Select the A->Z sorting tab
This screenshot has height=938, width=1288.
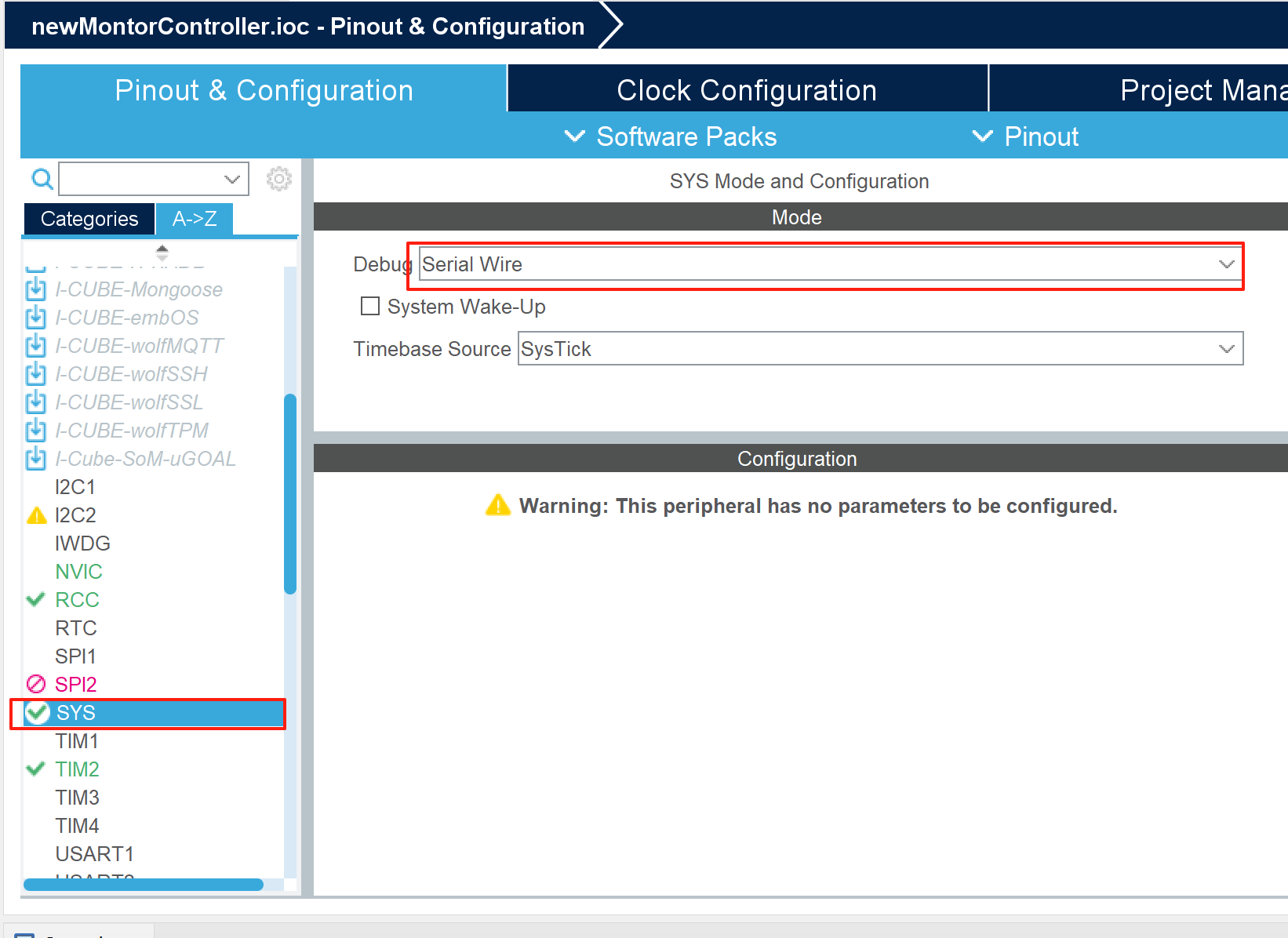click(195, 219)
